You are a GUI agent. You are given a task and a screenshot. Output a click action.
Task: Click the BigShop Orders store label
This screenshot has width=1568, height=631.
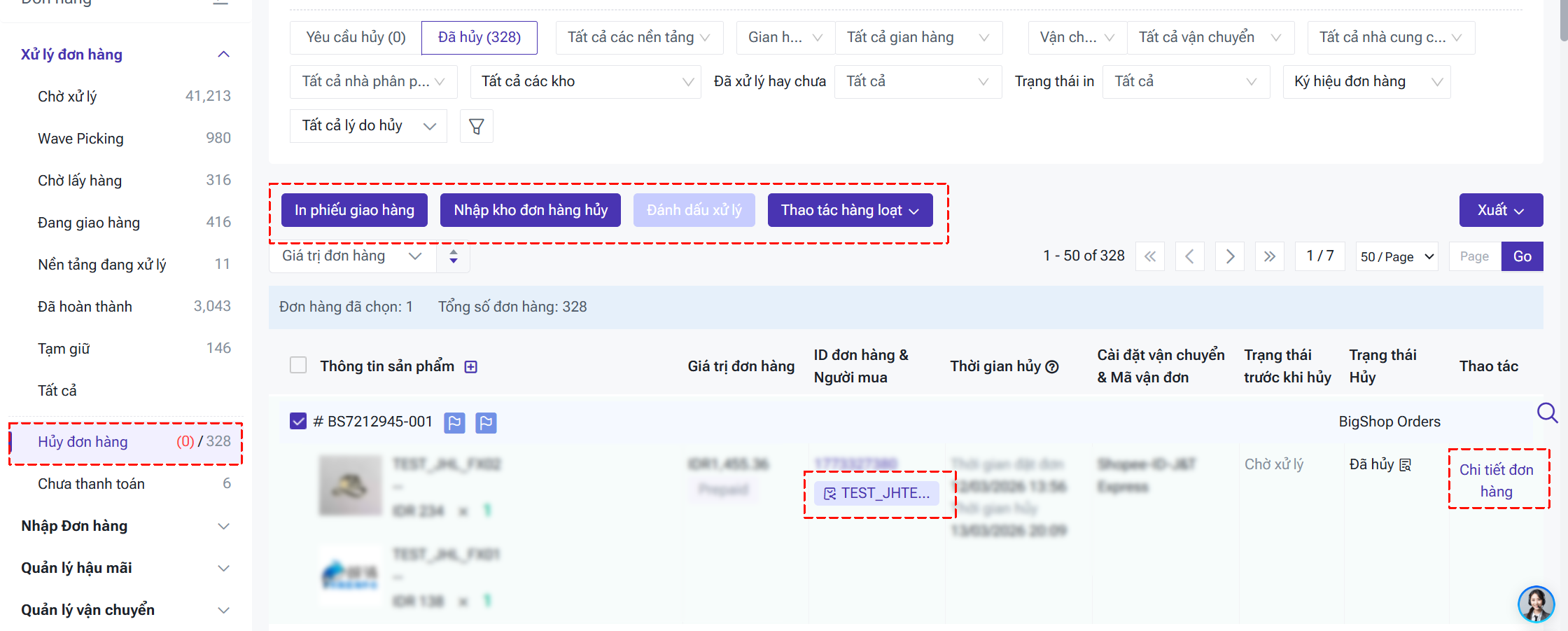[1389, 422]
